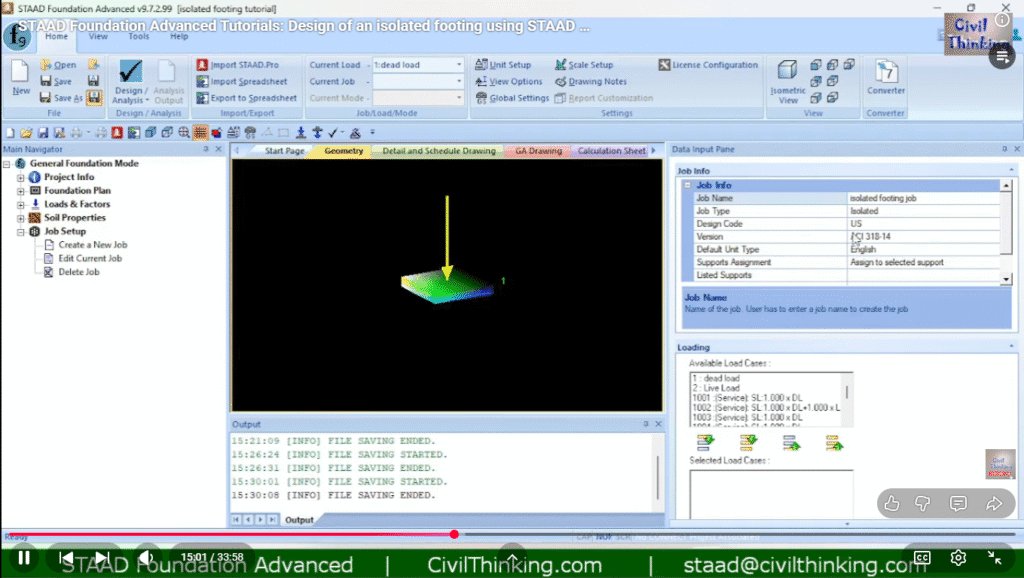Pause the video playback
The image size is (1024, 578).
pyautogui.click(x=24, y=558)
